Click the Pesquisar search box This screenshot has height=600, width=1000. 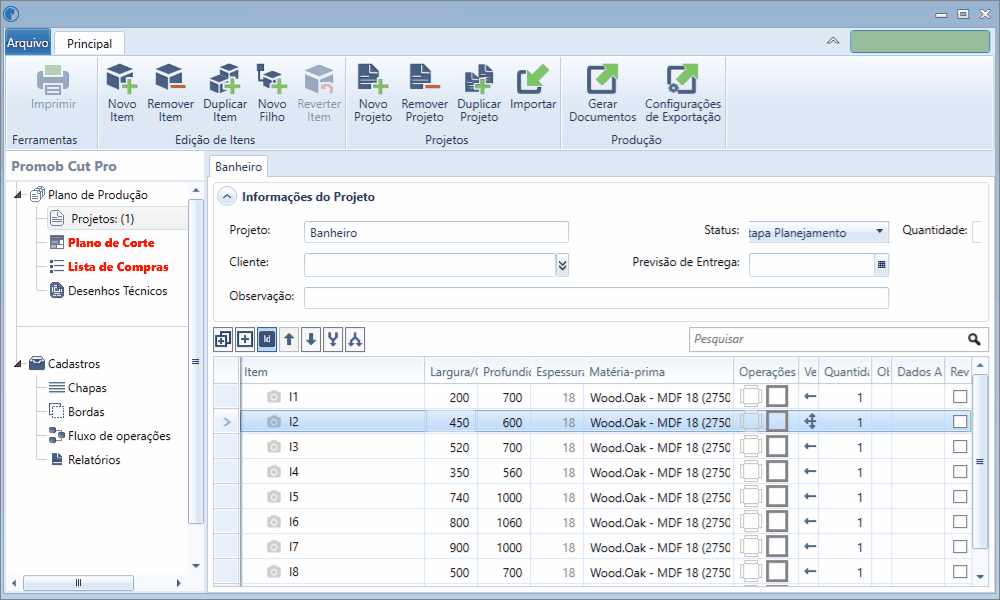pyautogui.click(x=828, y=339)
